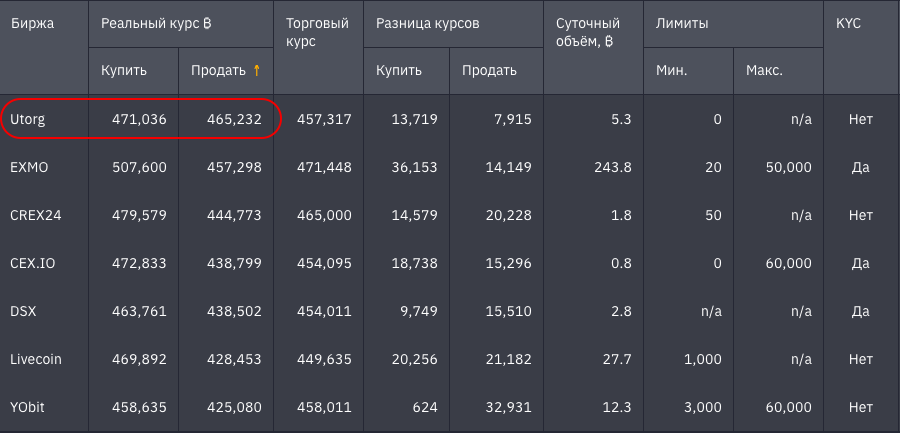Sort by the Биржа column header
Viewport: 900px width, 433px height.
click(x=32, y=24)
